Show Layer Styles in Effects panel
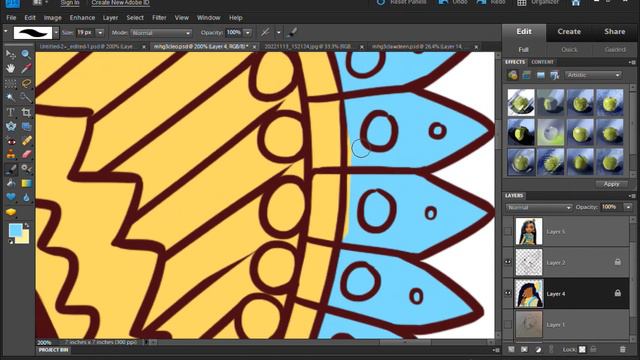 (527, 75)
